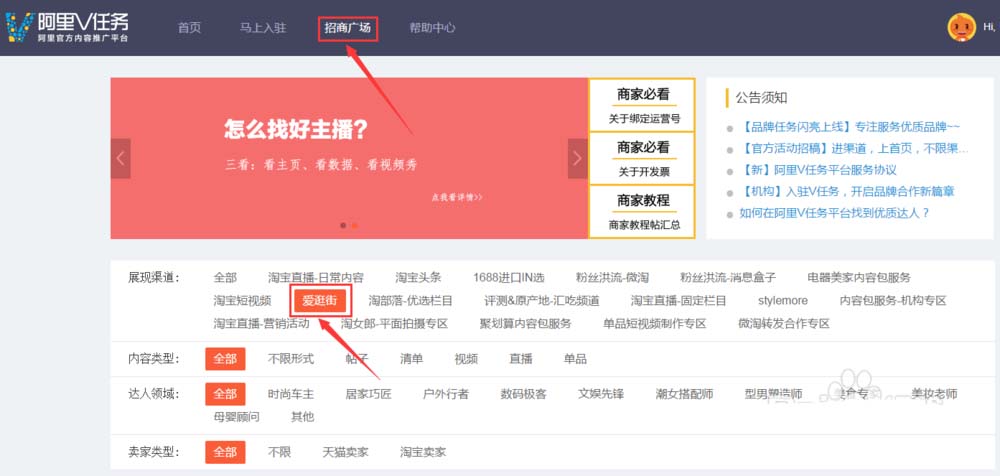Filter channel by 淘宝短视频
The image size is (1000, 476).
tap(242, 301)
